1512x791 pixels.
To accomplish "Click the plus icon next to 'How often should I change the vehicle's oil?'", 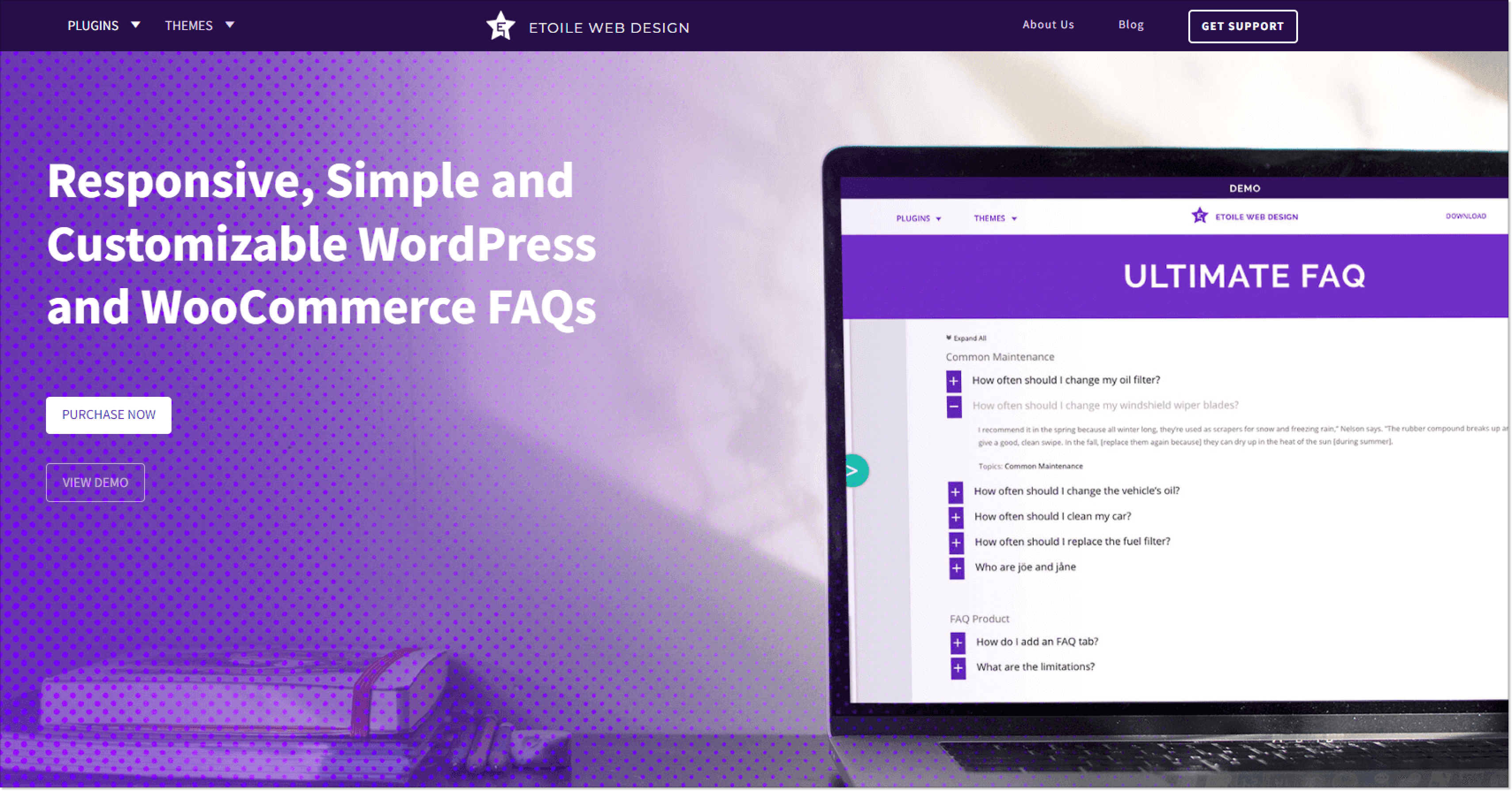I will pos(955,490).
